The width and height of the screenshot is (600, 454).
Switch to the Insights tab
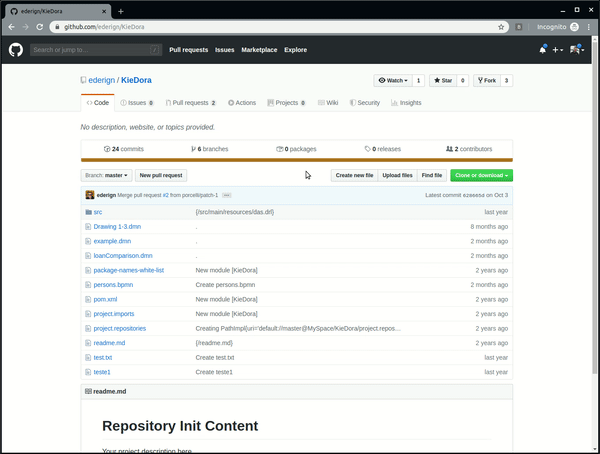pyautogui.click(x=406, y=103)
